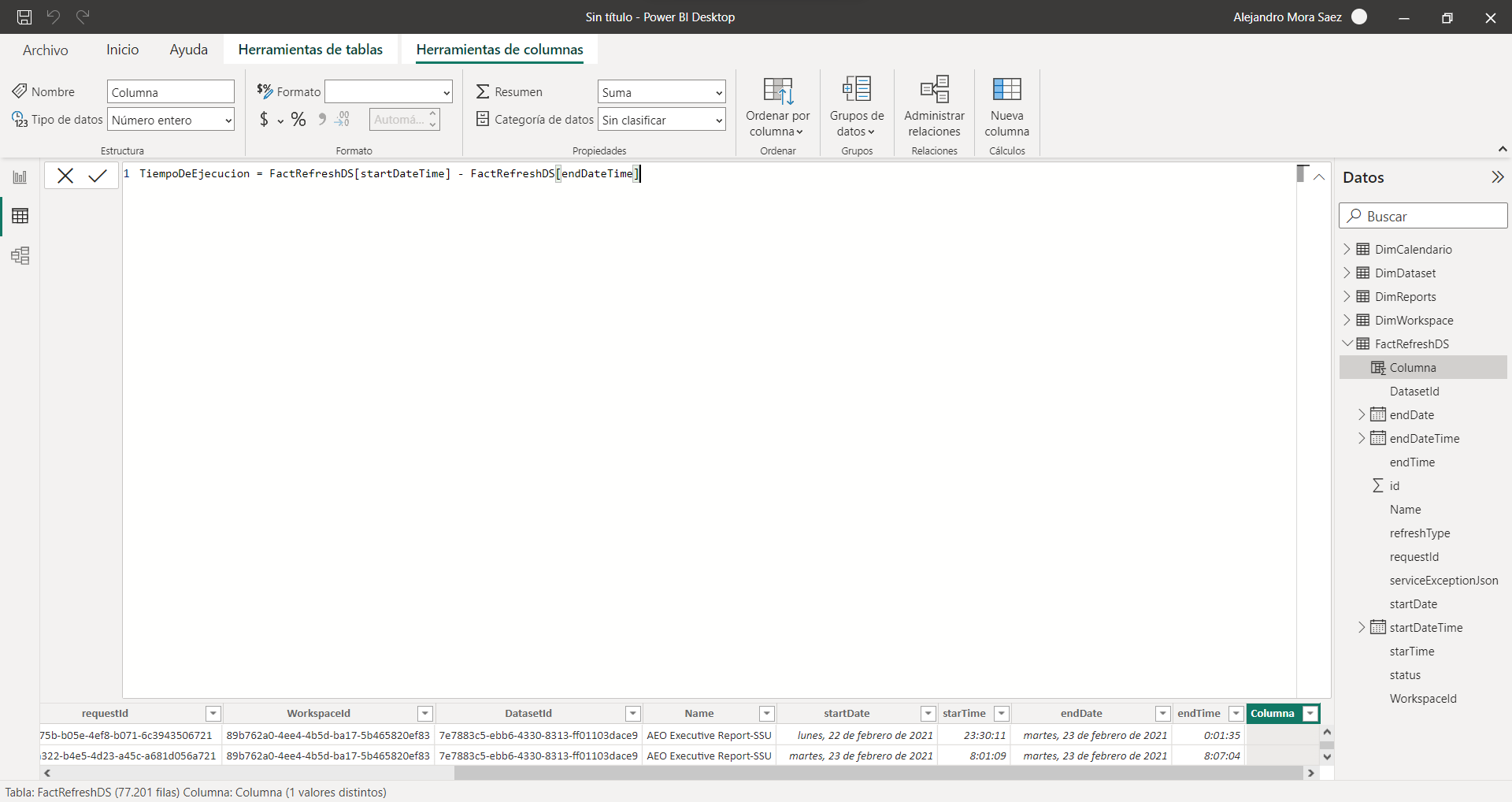Open Grupos de datos button
The width and height of the screenshot is (1512, 802).
click(x=856, y=107)
